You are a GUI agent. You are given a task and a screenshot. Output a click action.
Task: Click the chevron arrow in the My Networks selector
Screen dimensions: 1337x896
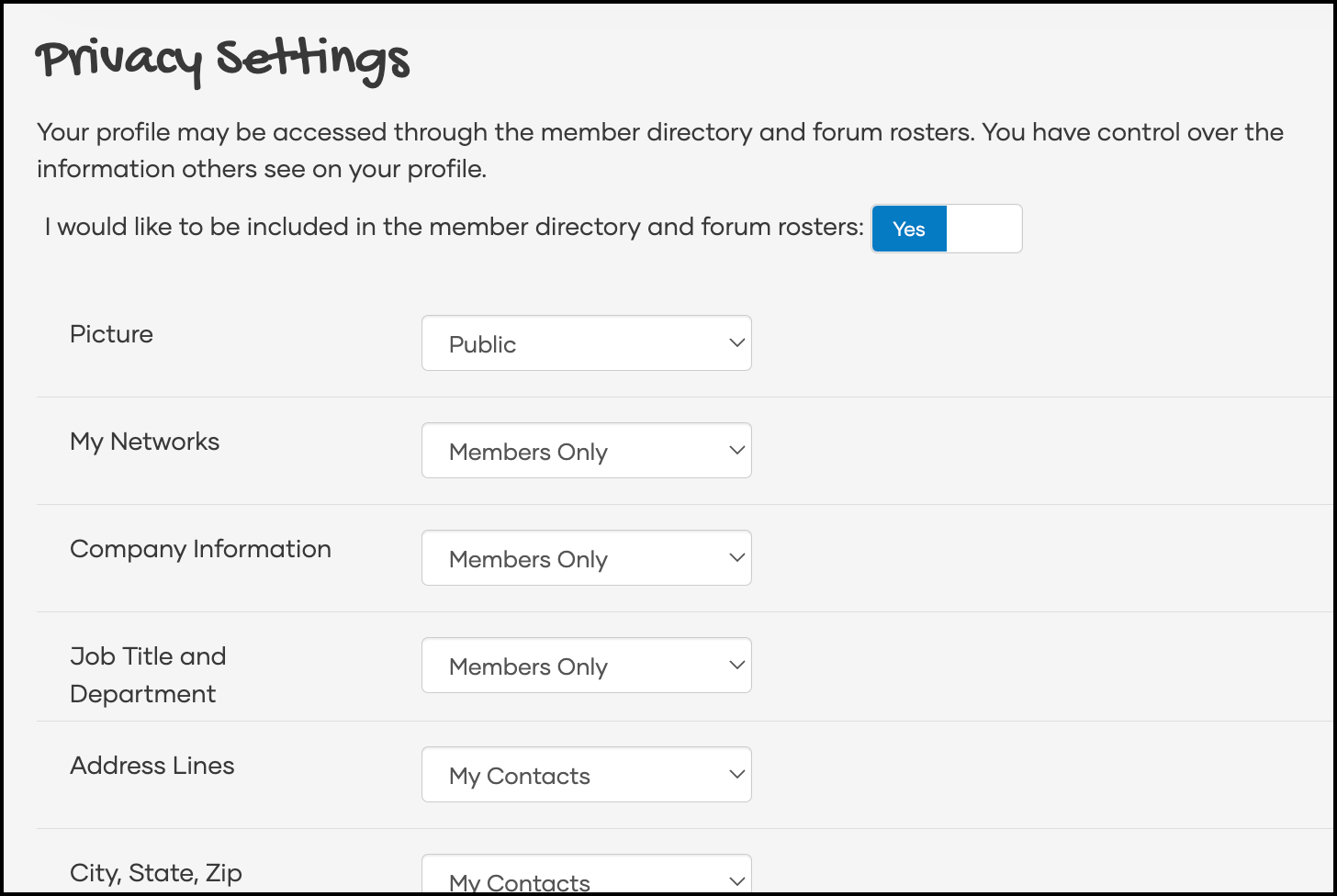(736, 451)
